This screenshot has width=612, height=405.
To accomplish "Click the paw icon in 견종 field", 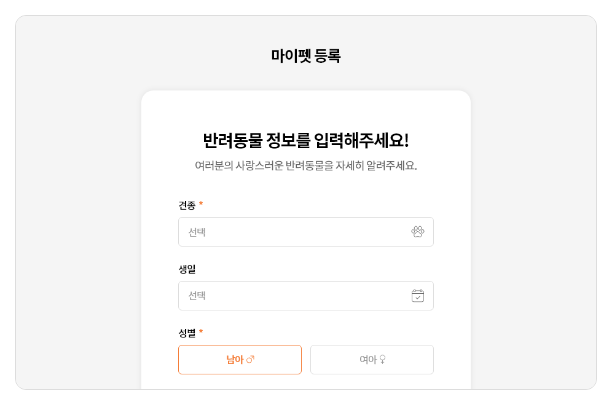I will coord(418,232).
